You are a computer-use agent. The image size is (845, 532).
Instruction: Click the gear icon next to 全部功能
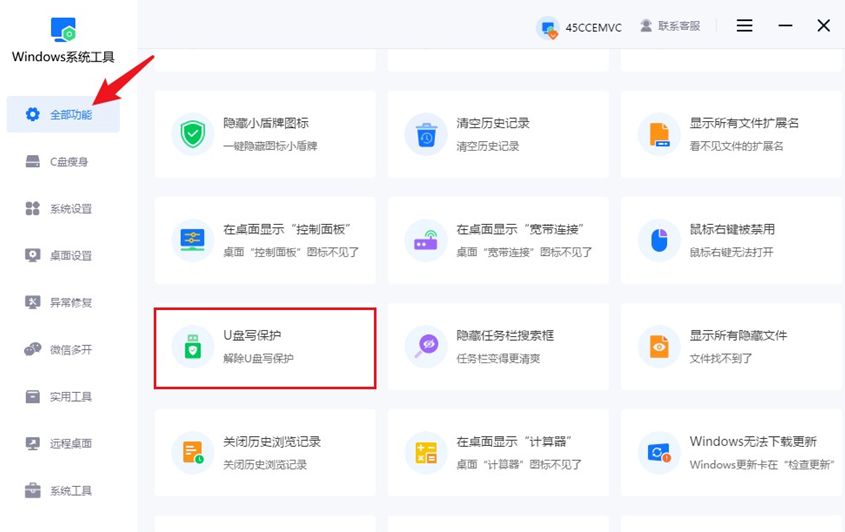point(33,114)
